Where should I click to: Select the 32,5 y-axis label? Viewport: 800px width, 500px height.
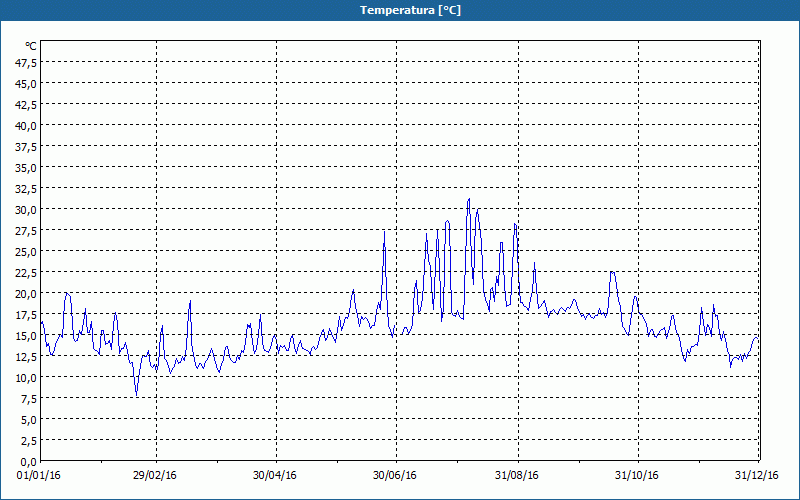click(26, 188)
